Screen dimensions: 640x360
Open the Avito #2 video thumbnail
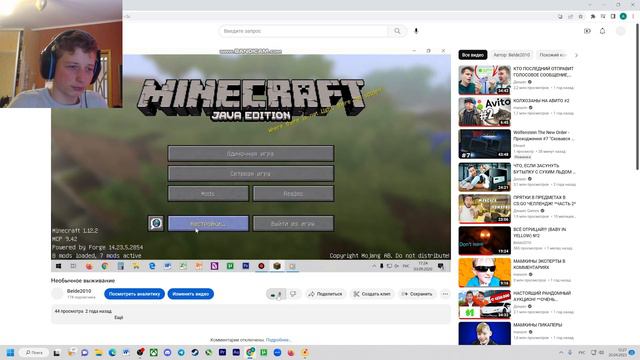484,112
